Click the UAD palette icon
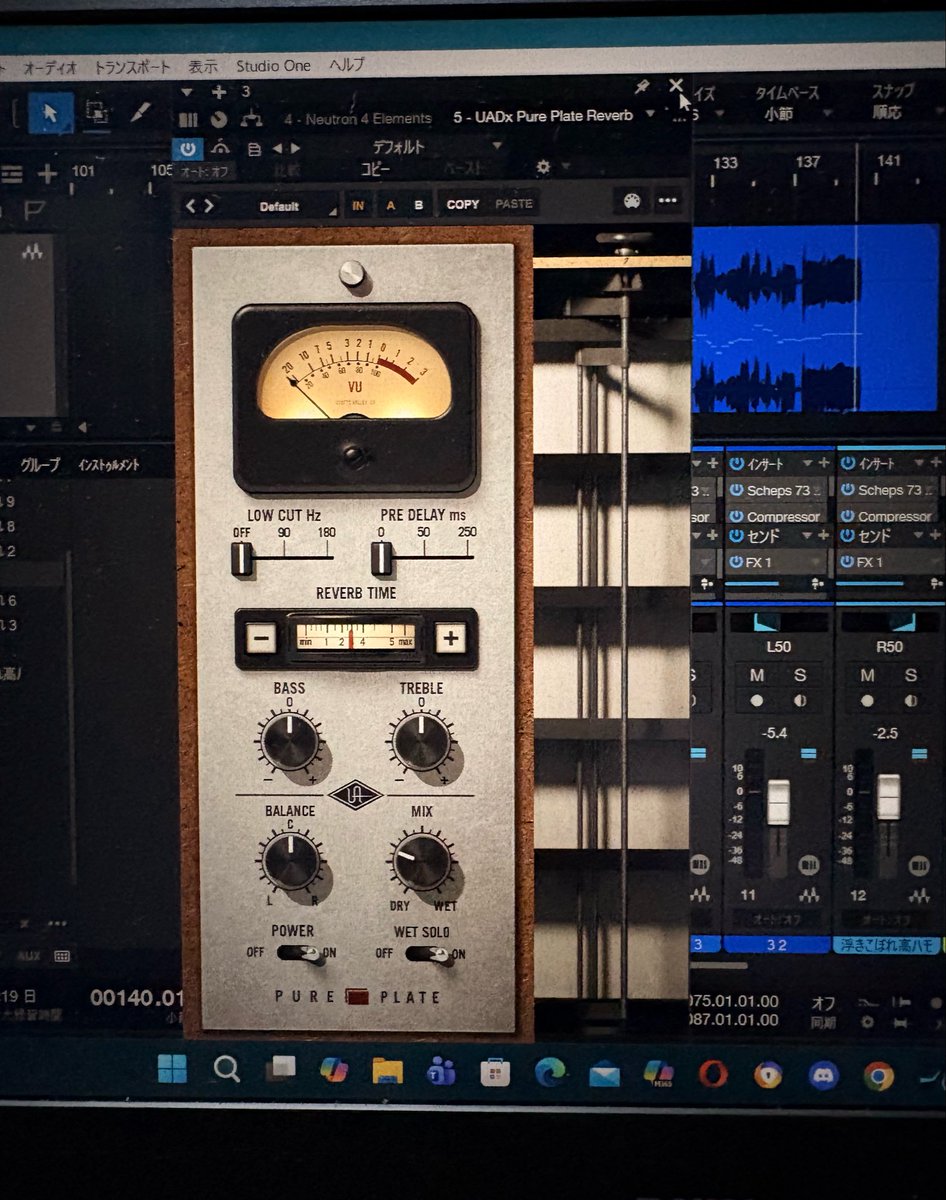Screen dimensions: 946x1200 631,201
